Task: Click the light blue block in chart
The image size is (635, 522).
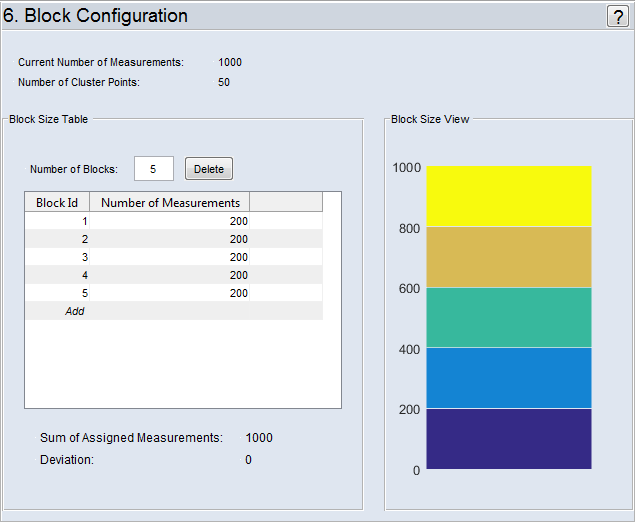Action: click(x=509, y=378)
